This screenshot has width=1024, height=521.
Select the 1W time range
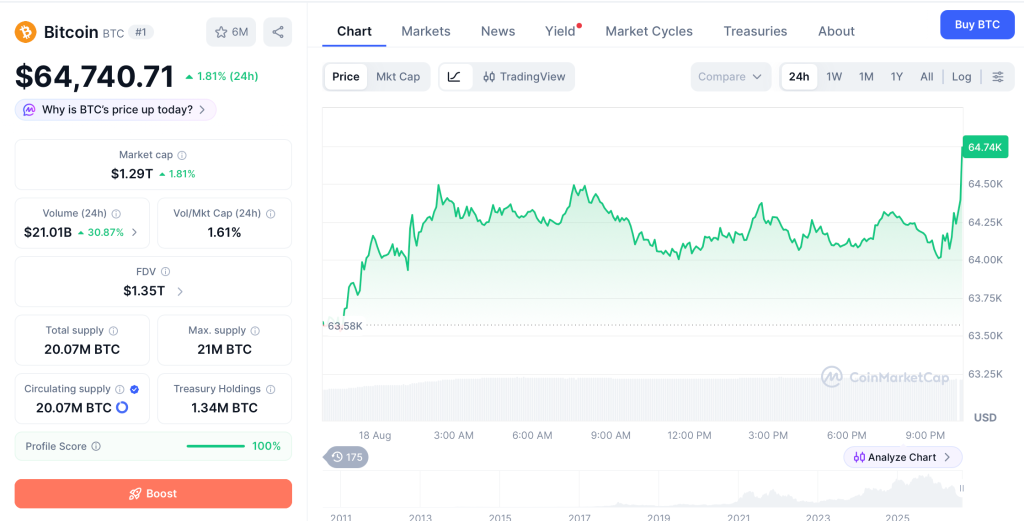(x=834, y=76)
